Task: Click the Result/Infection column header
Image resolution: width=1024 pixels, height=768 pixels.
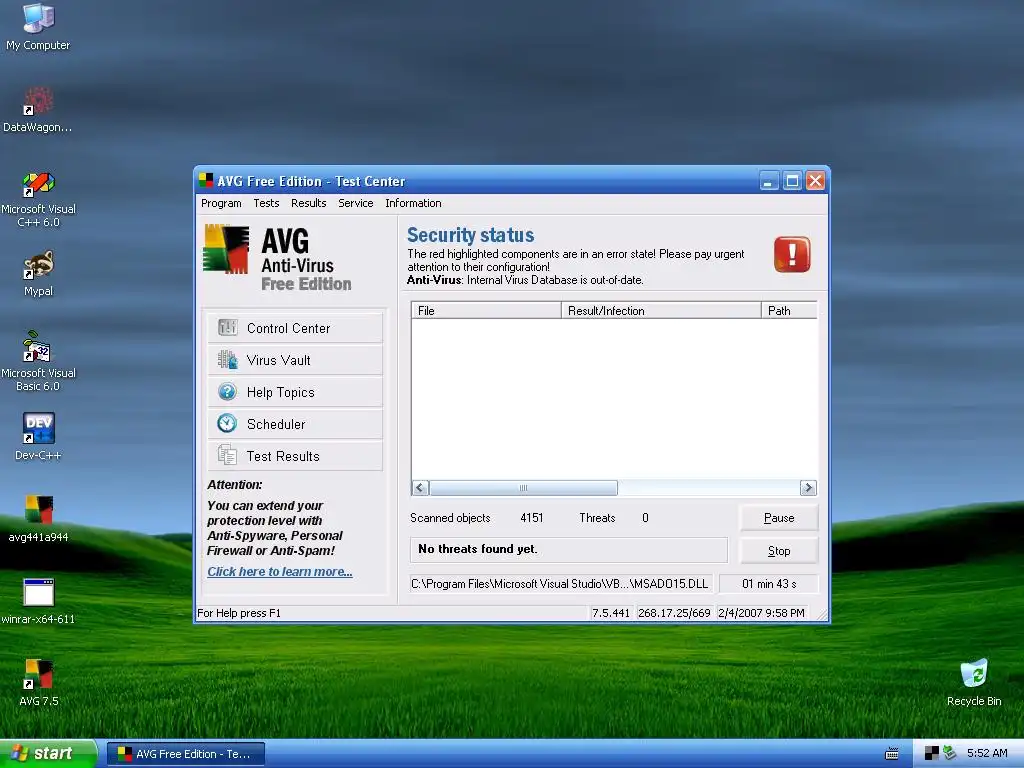Action: pos(661,311)
